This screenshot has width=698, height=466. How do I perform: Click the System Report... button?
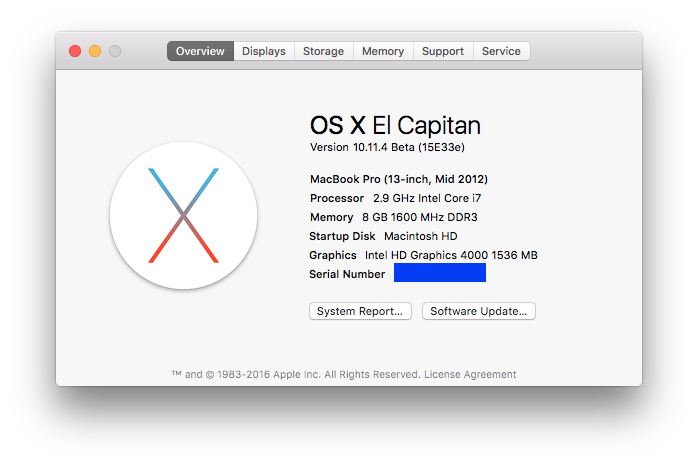[360, 311]
